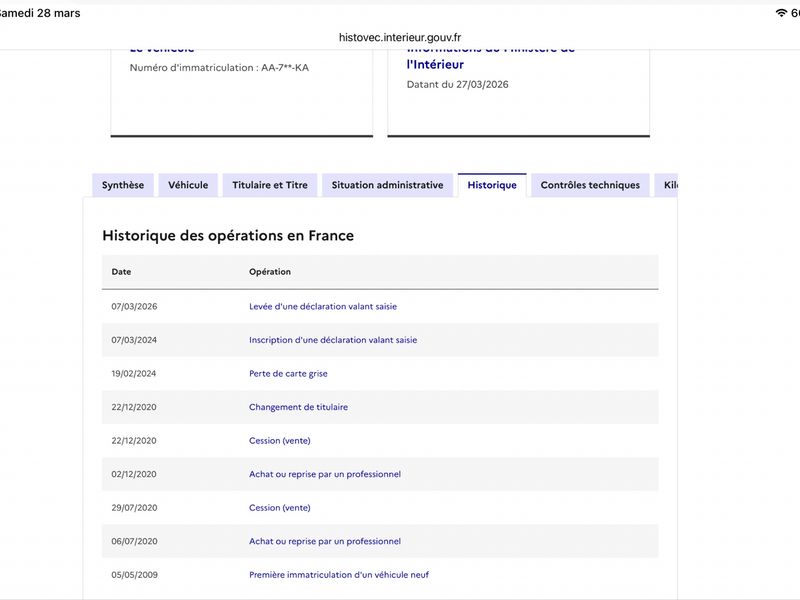Click Première immatriculation d'un véhicule neuf
The width and height of the screenshot is (800, 600).
(339, 575)
